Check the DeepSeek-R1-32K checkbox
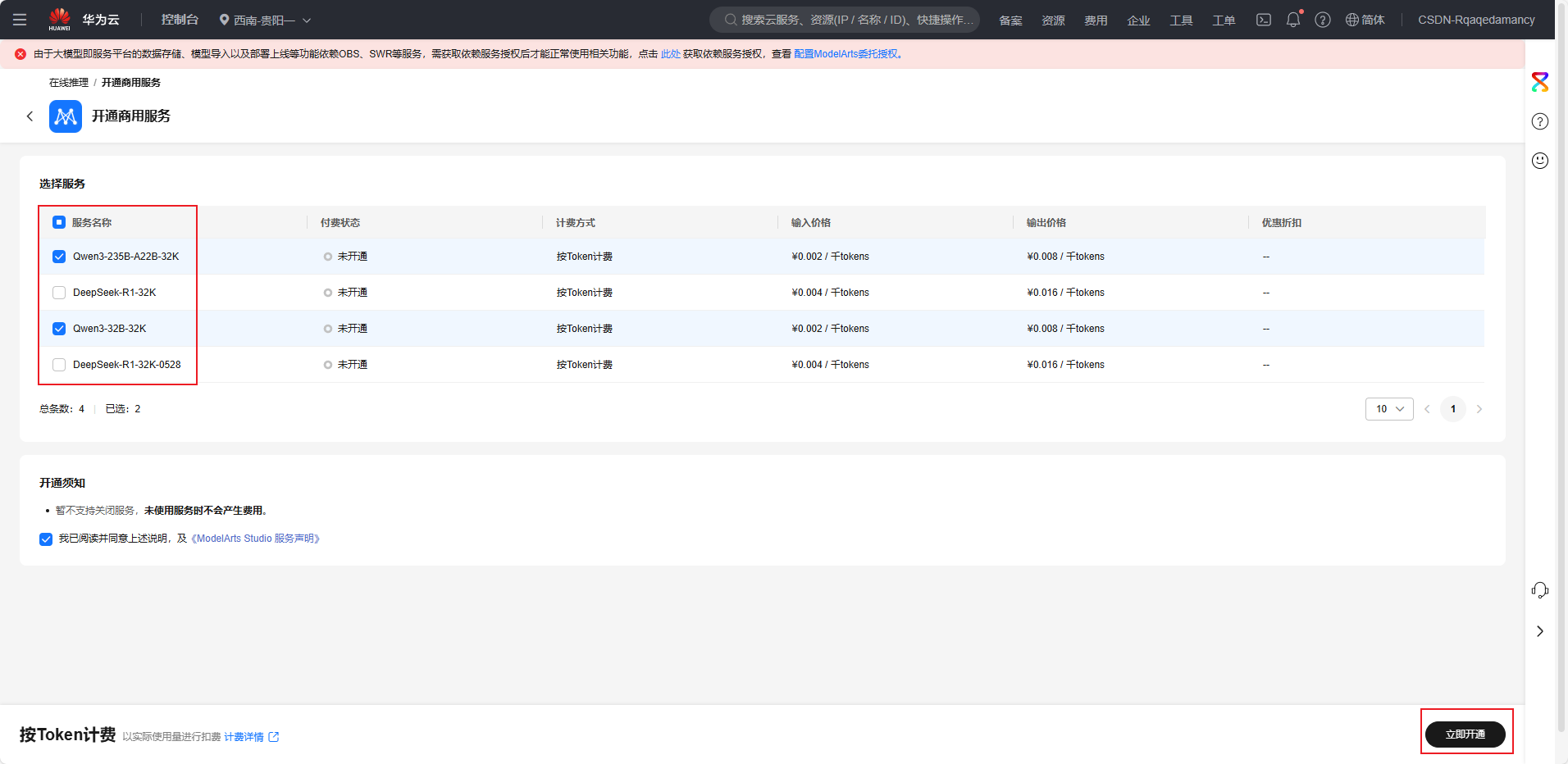The image size is (1568, 764). click(59, 293)
